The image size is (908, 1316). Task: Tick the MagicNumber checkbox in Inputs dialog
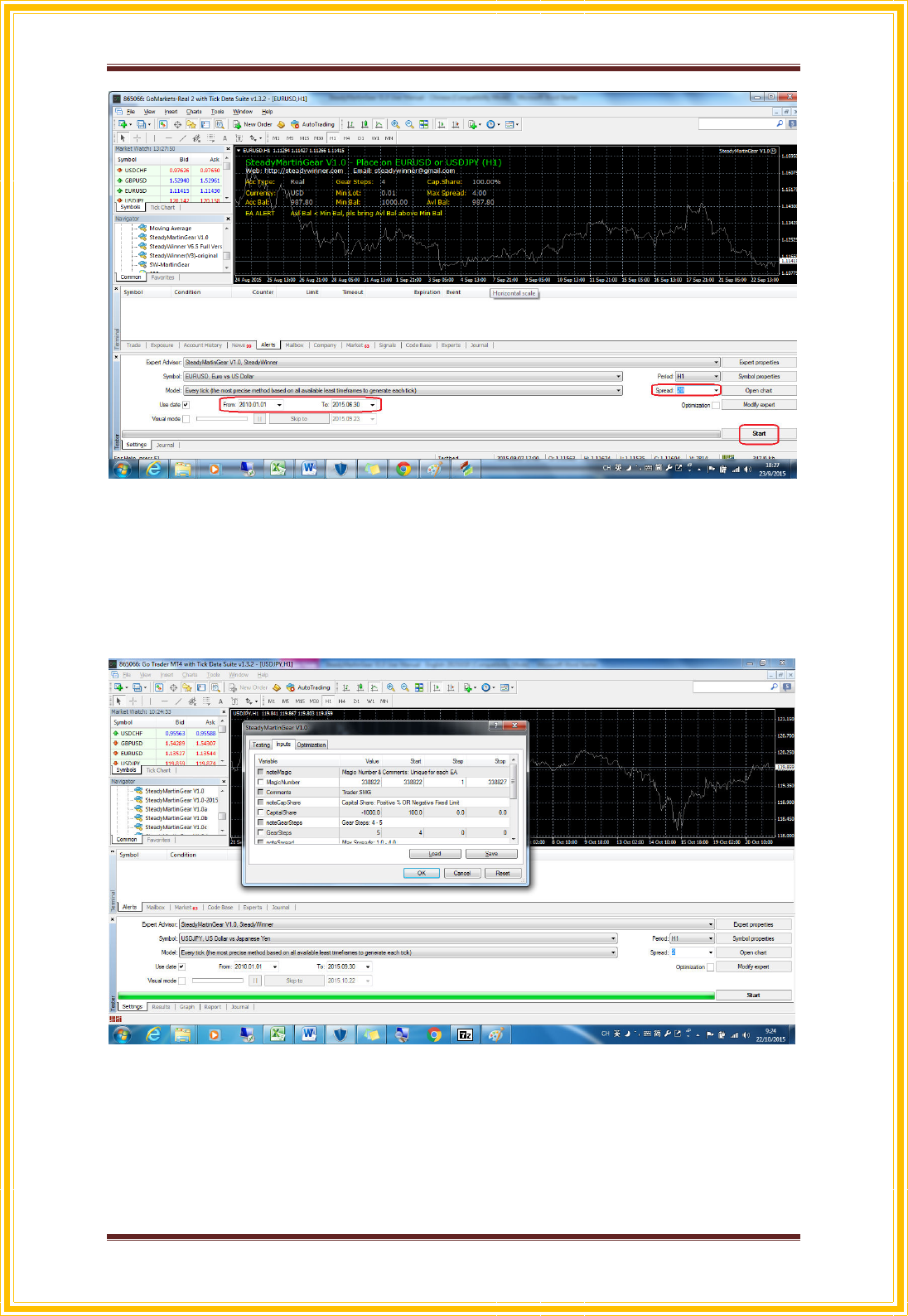tap(261, 782)
